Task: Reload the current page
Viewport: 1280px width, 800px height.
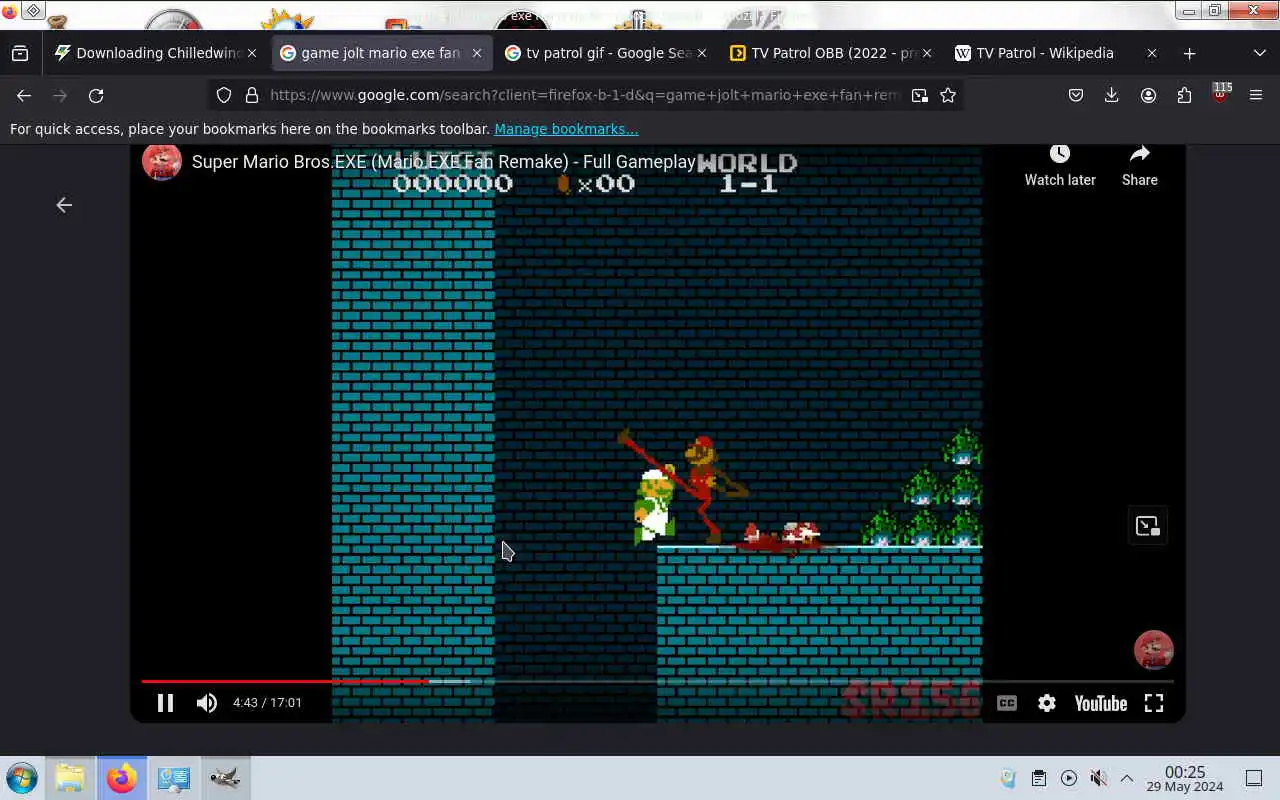Action: point(96,95)
